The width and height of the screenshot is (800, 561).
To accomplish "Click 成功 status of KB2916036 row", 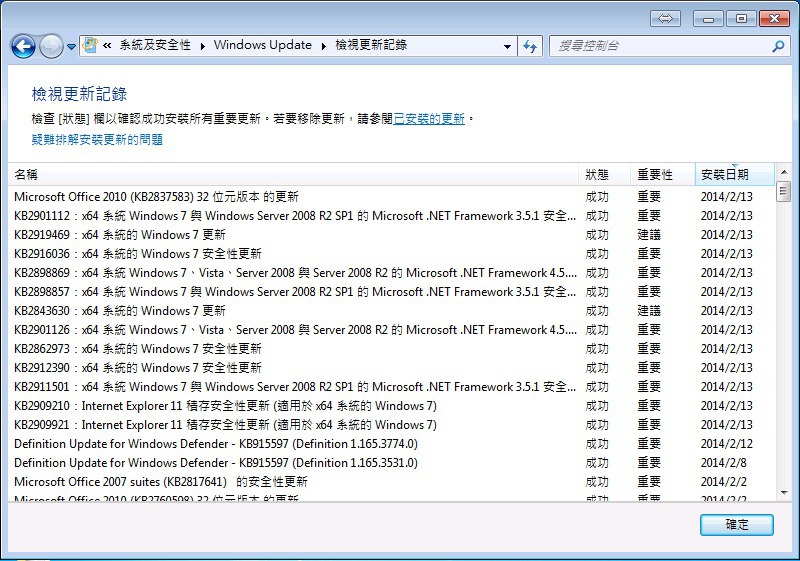I will [597, 253].
